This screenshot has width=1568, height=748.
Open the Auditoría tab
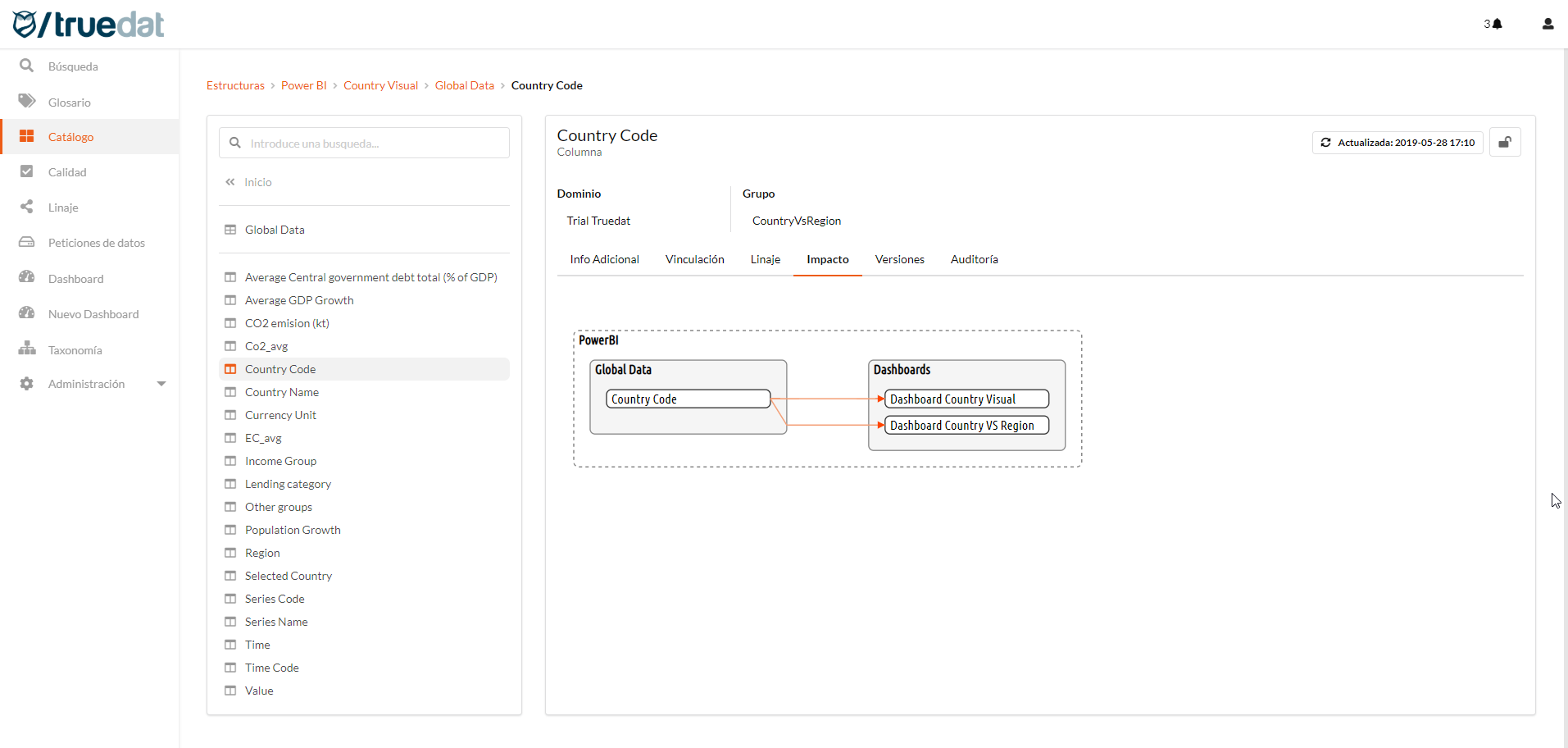(974, 259)
